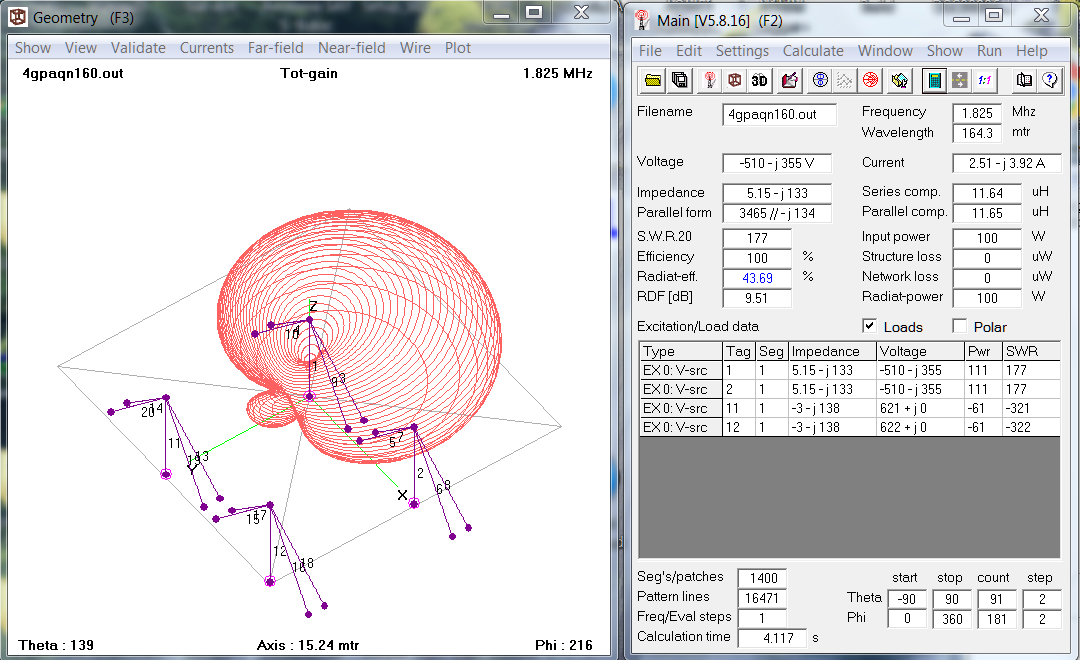
Task: Open the Run menu
Action: coord(989,51)
